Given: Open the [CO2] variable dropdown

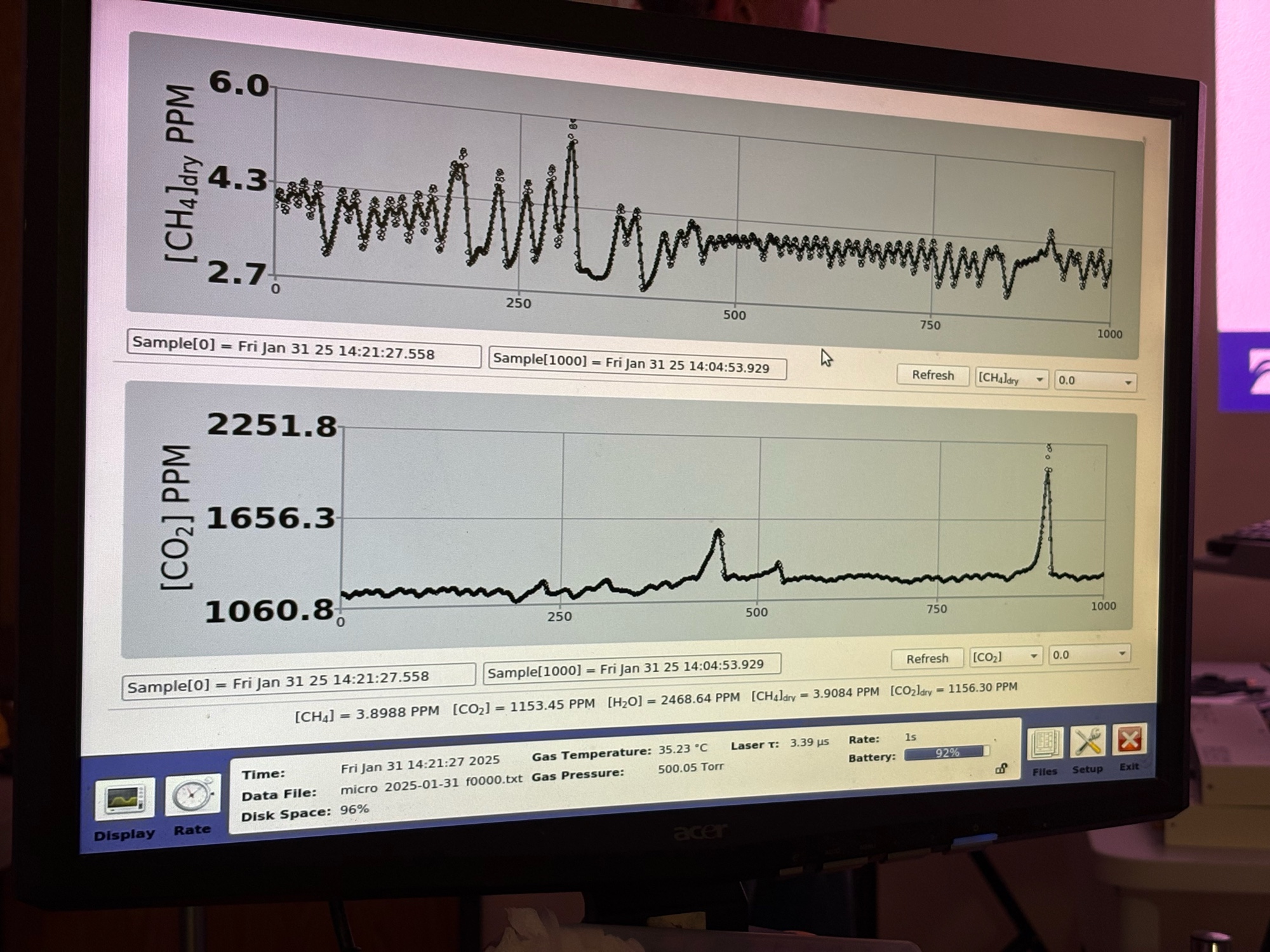Looking at the screenshot, I should coord(1005,657).
